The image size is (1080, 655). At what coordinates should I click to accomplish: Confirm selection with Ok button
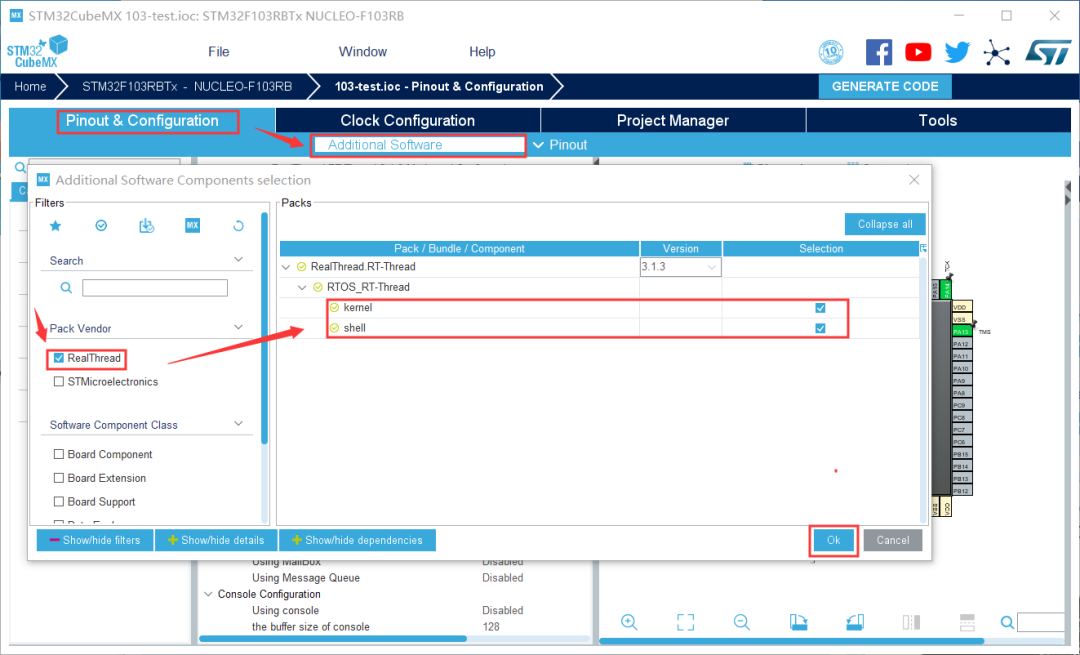click(x=833, y=540)
